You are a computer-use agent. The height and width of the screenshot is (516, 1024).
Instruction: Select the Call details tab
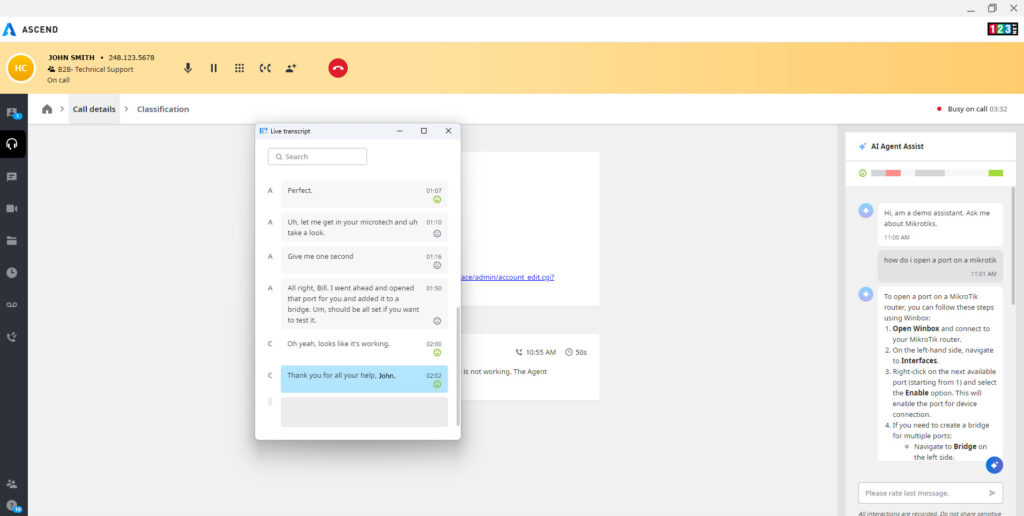point(94,109)
